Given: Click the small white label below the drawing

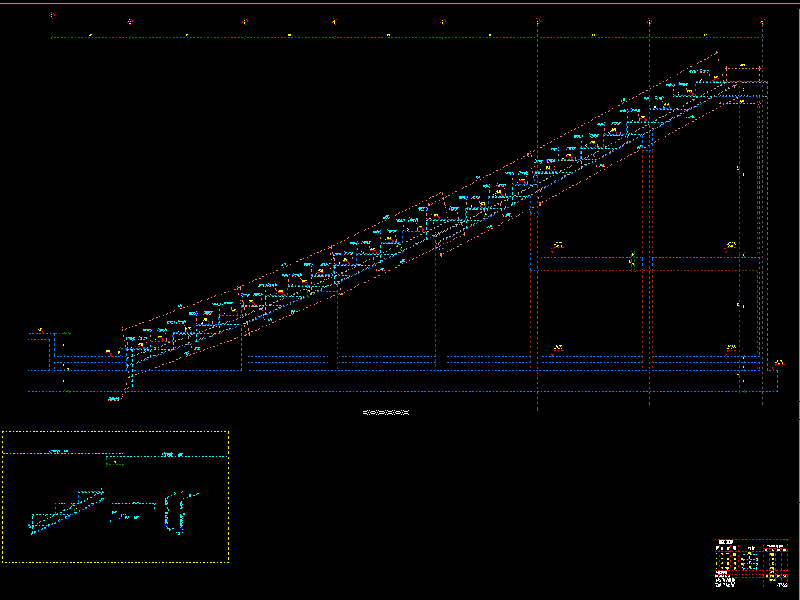Looking at the screenshot, I should 385,412.
